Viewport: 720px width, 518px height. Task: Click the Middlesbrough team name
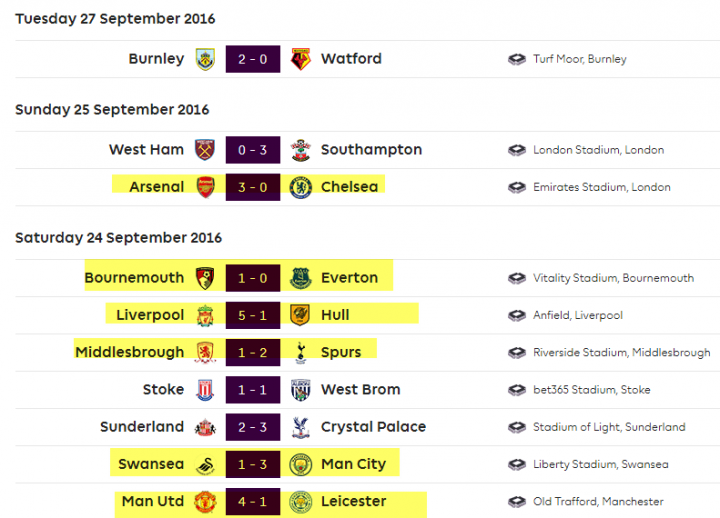click(x=129, y=352)
